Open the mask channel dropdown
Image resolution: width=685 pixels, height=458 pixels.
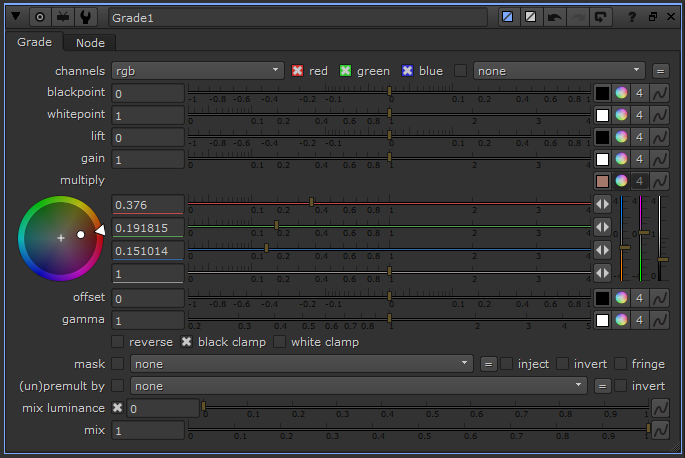click(x=302, y=364)
